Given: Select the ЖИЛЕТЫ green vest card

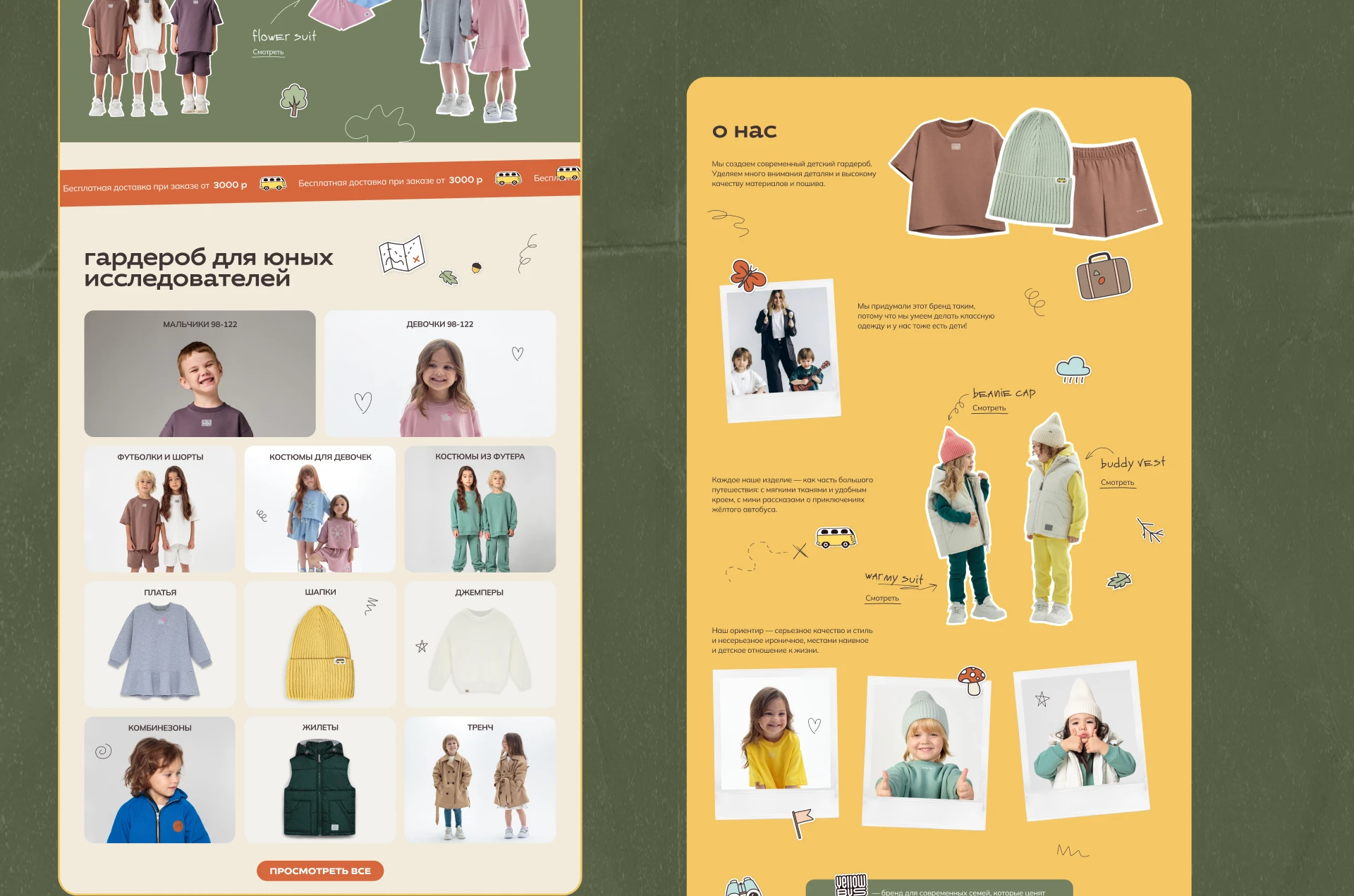Looking at the screenshot, I should coord(319,780).
